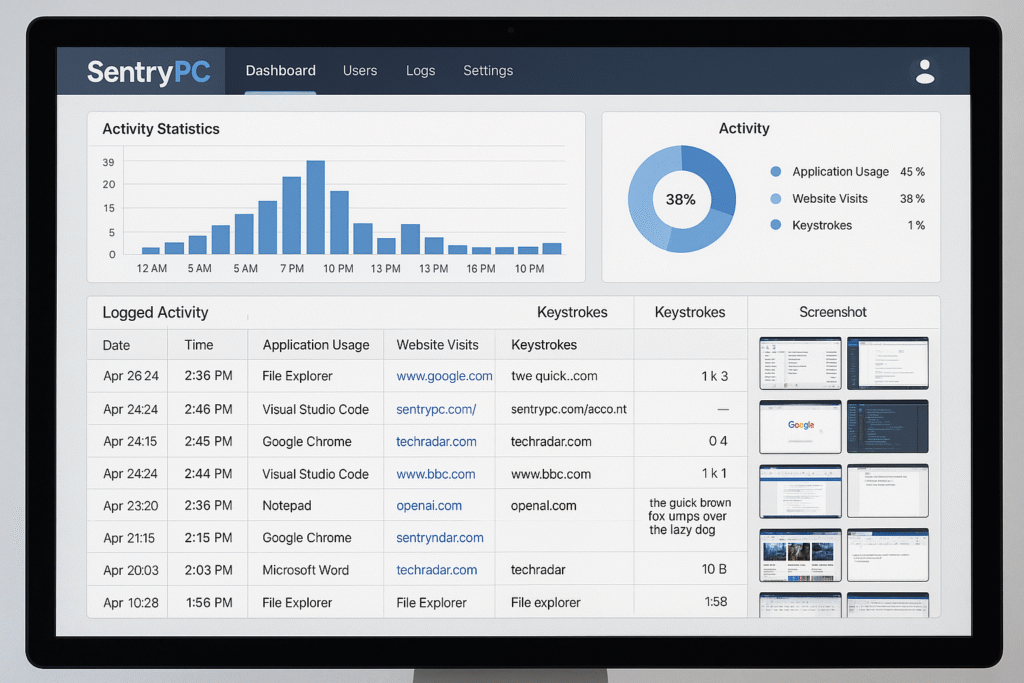Click the Keystrokes legend dot
1024x683 pixels.
coord(776,226)
